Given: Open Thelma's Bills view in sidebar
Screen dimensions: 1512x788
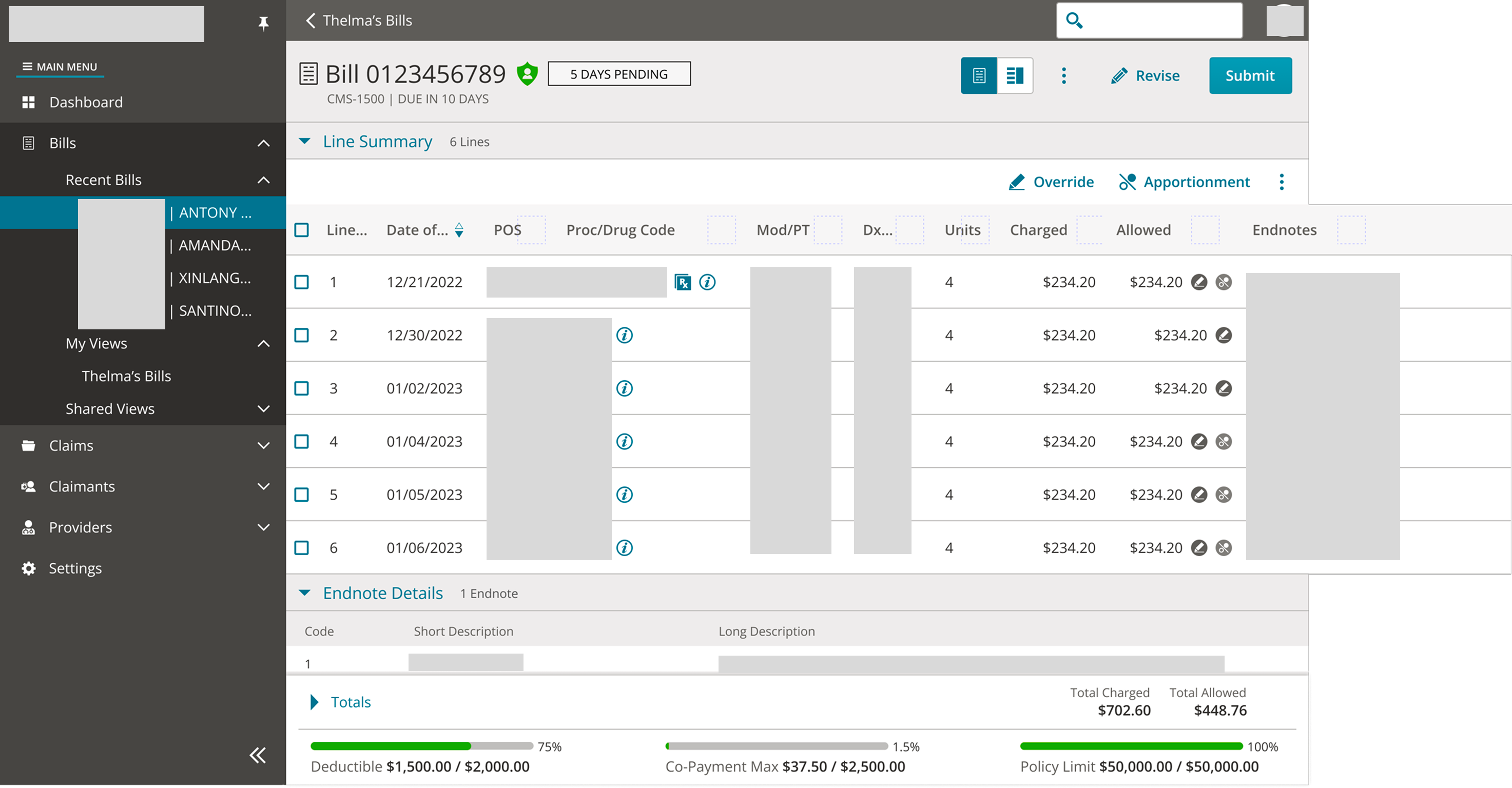Looking at the screenshot, I should pyautogui.click(x=126, y=376).
